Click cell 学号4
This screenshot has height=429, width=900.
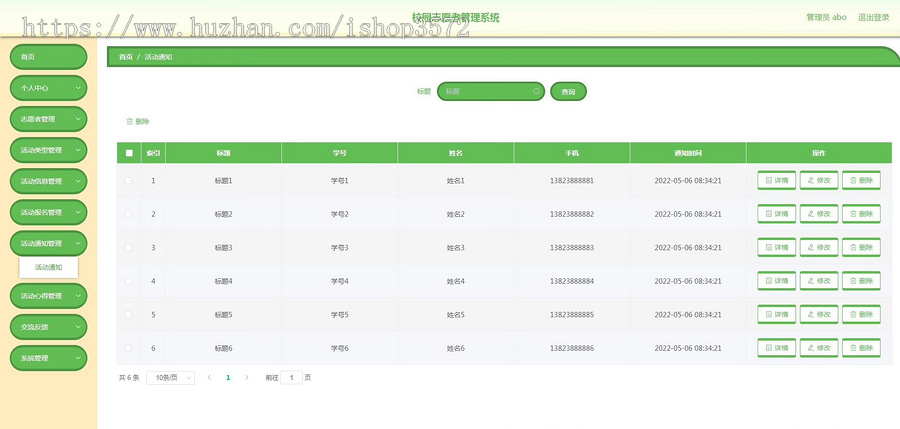[339, 281]
